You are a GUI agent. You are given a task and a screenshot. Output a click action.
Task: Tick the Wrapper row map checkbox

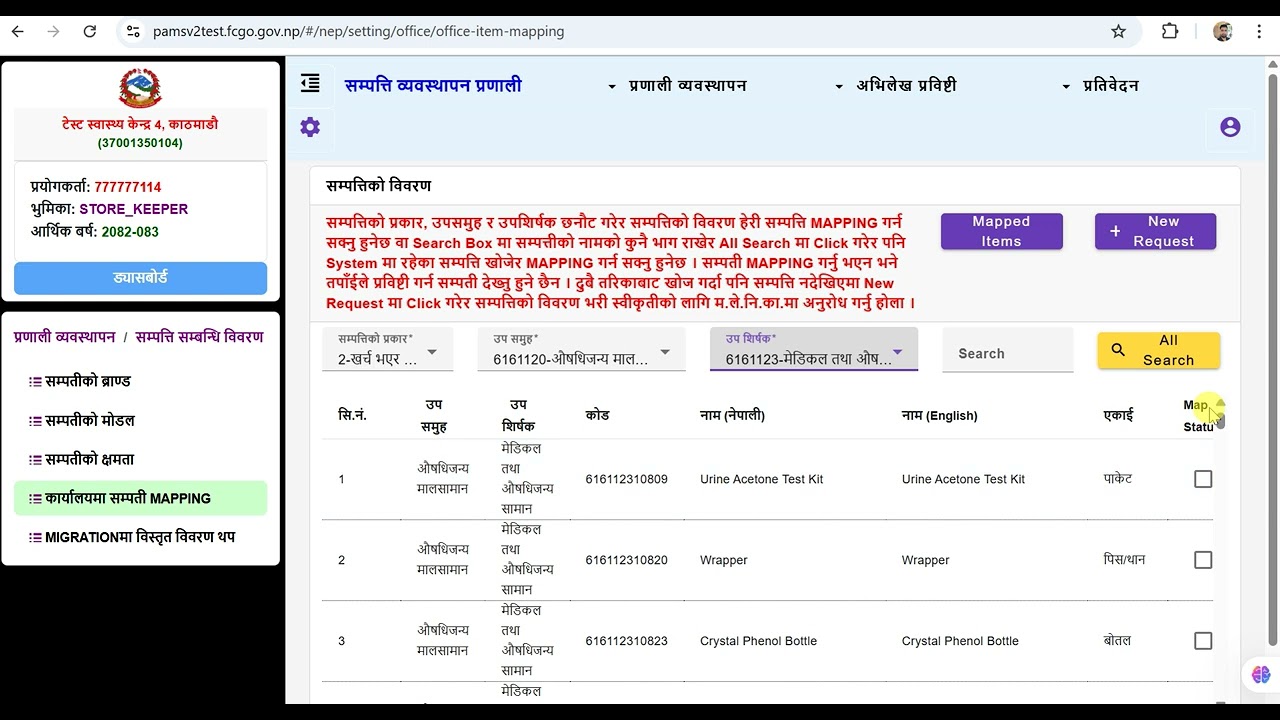[1203, 560]
